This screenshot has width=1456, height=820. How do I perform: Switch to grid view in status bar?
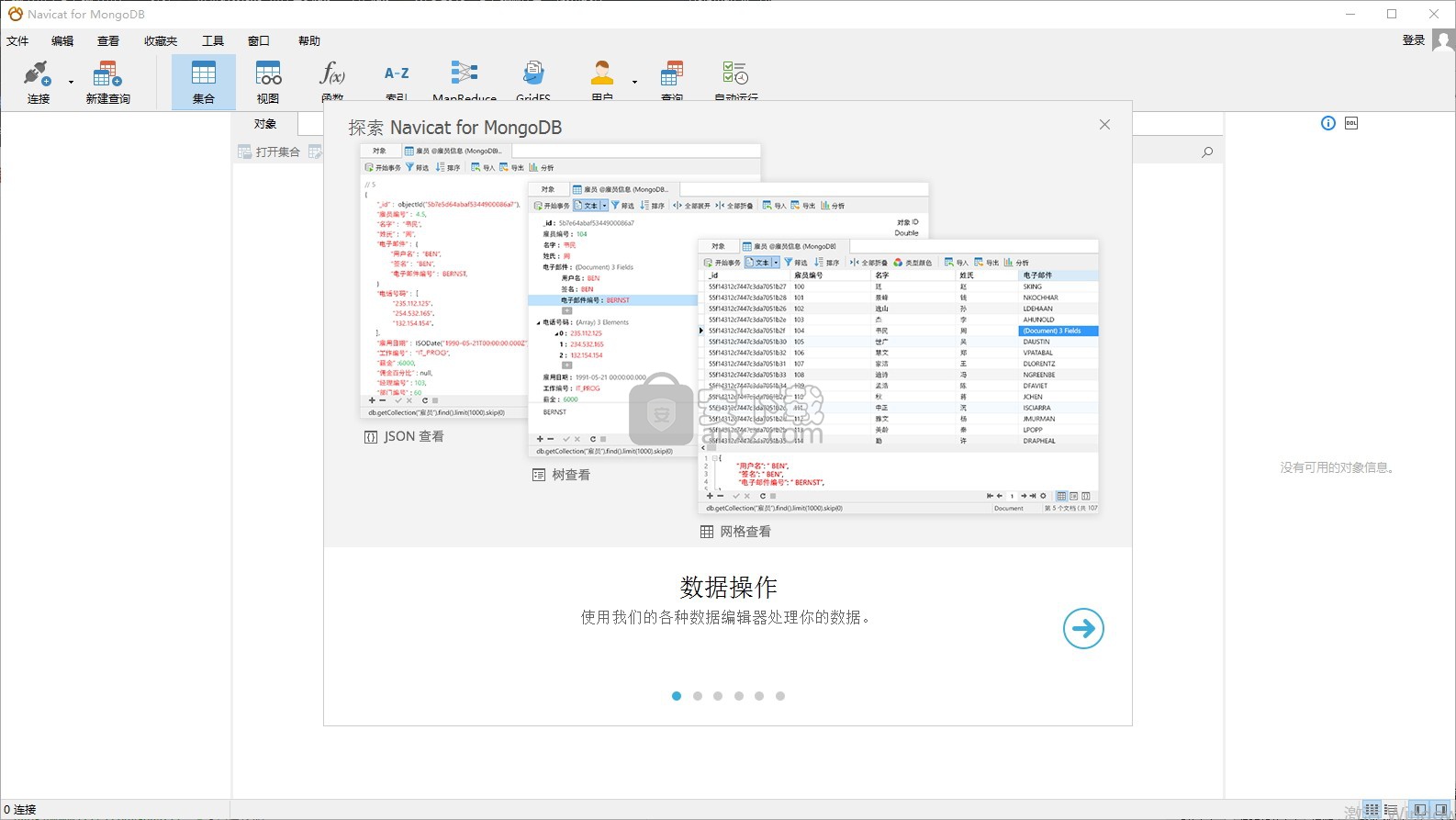(x=1372, y=810)
